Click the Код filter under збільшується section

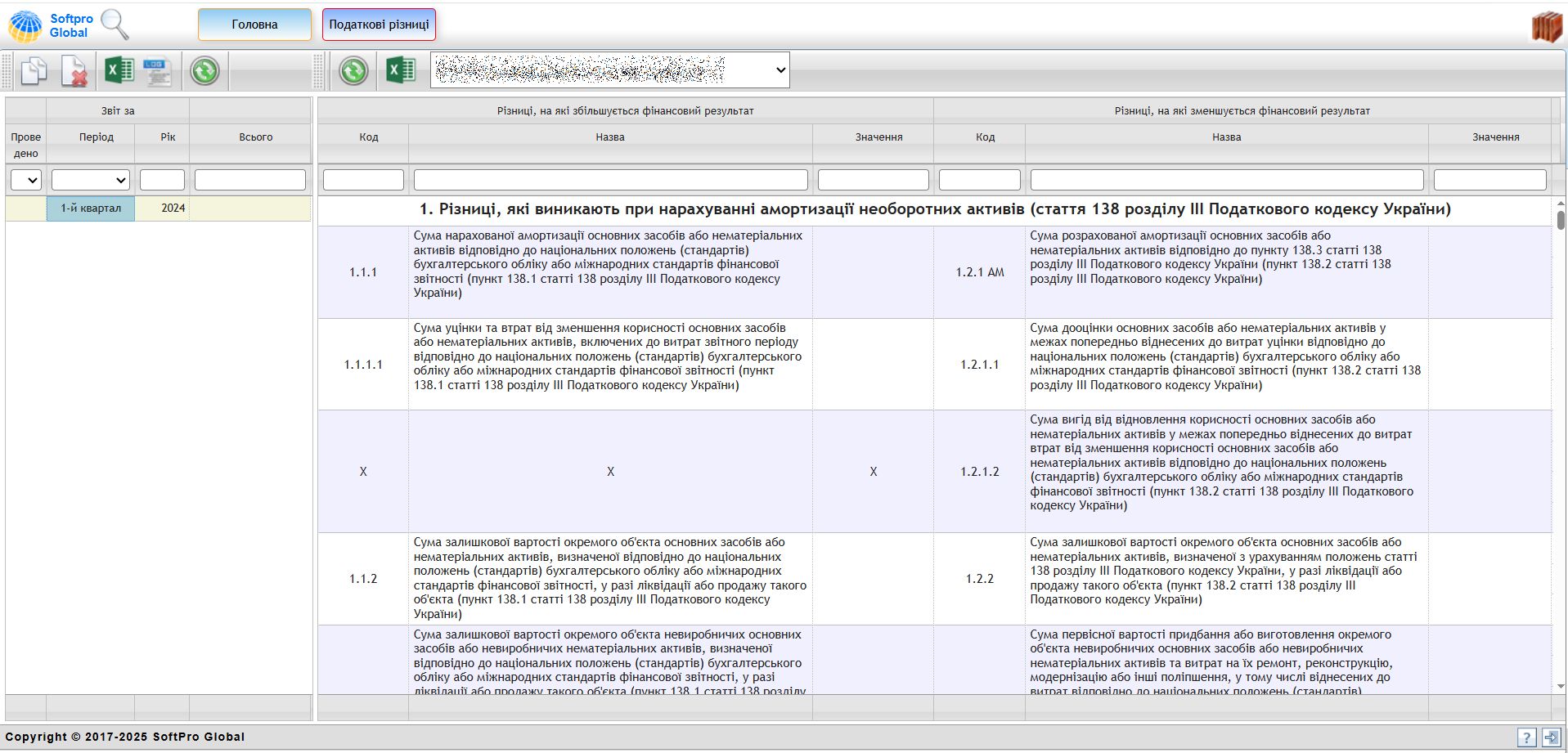click(x=363, y=180)
